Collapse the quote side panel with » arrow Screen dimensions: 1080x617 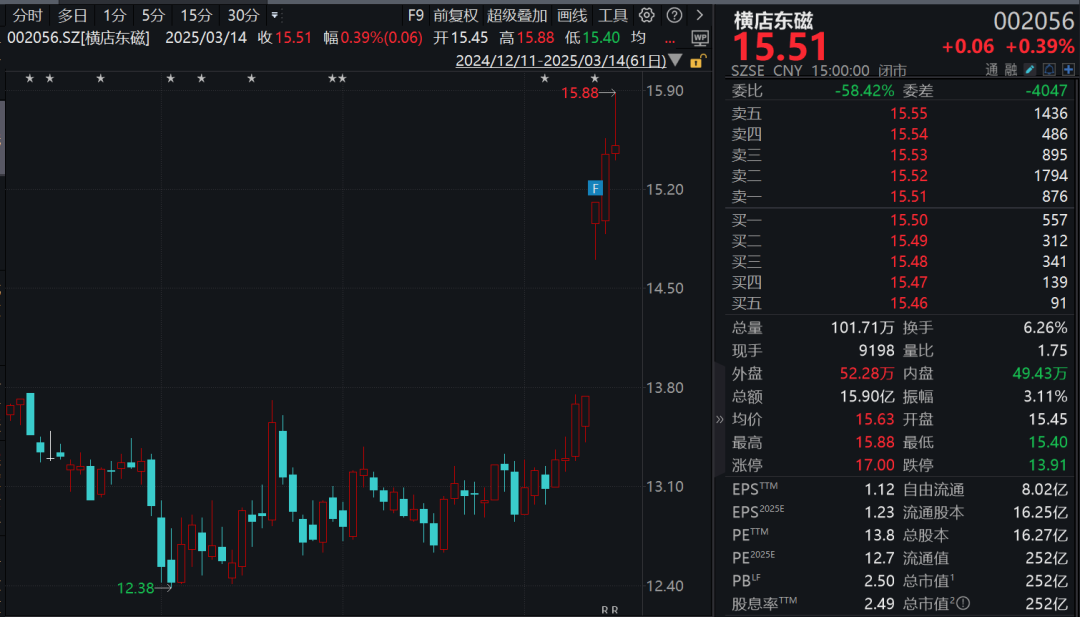pos(720,419)
